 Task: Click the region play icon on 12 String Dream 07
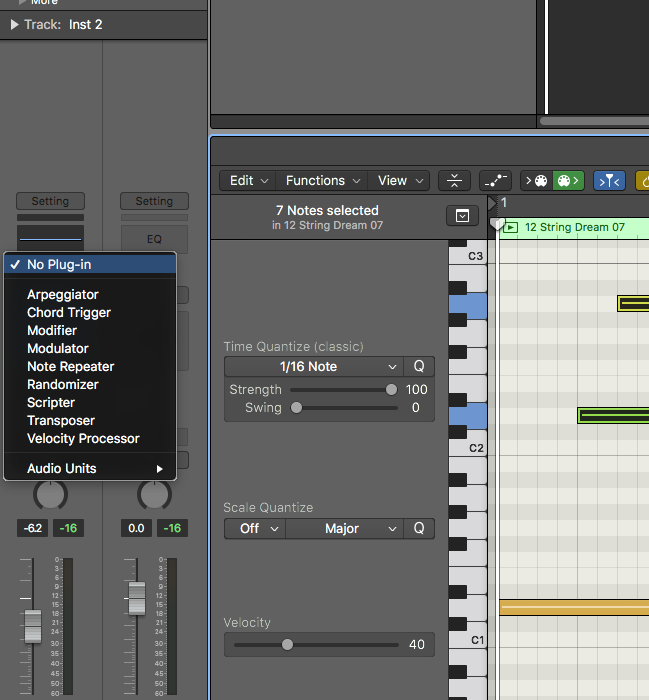click(x=511, y=227)
